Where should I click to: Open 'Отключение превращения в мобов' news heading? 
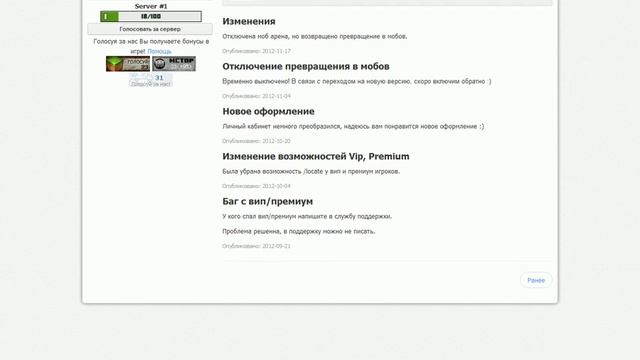306,66
